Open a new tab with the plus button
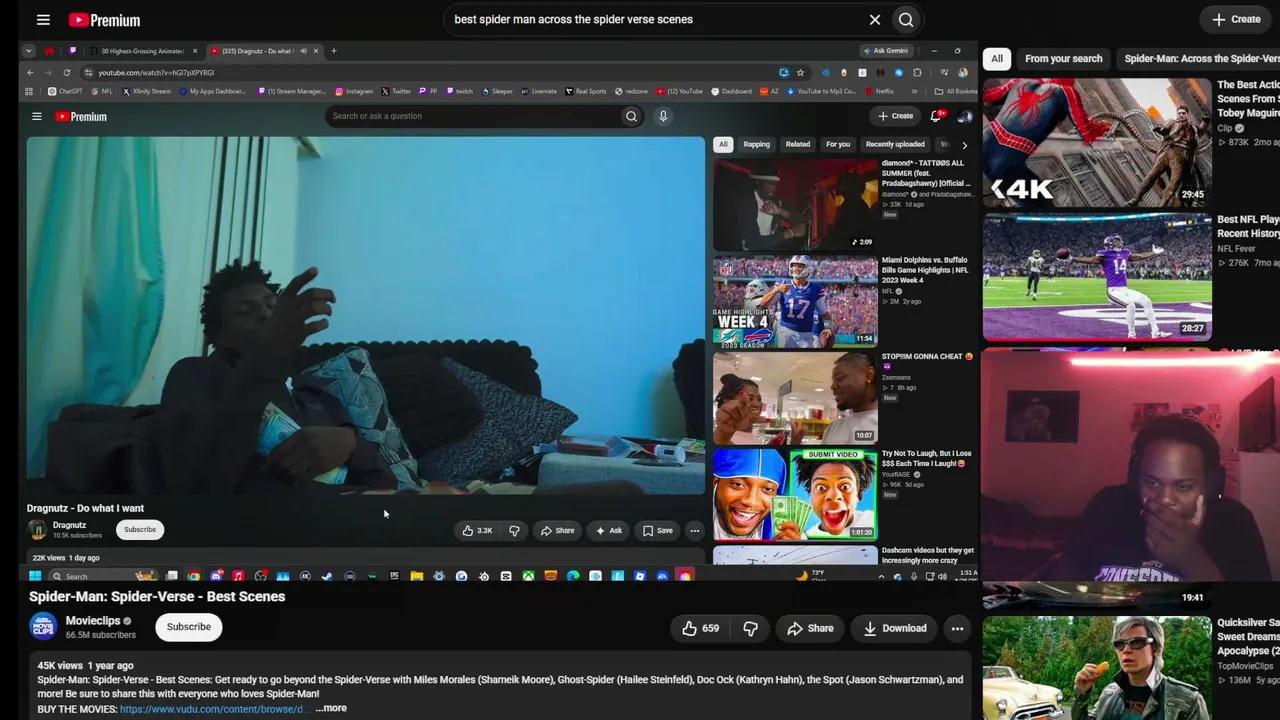1280x720 pixels. [x=334, y=51]
